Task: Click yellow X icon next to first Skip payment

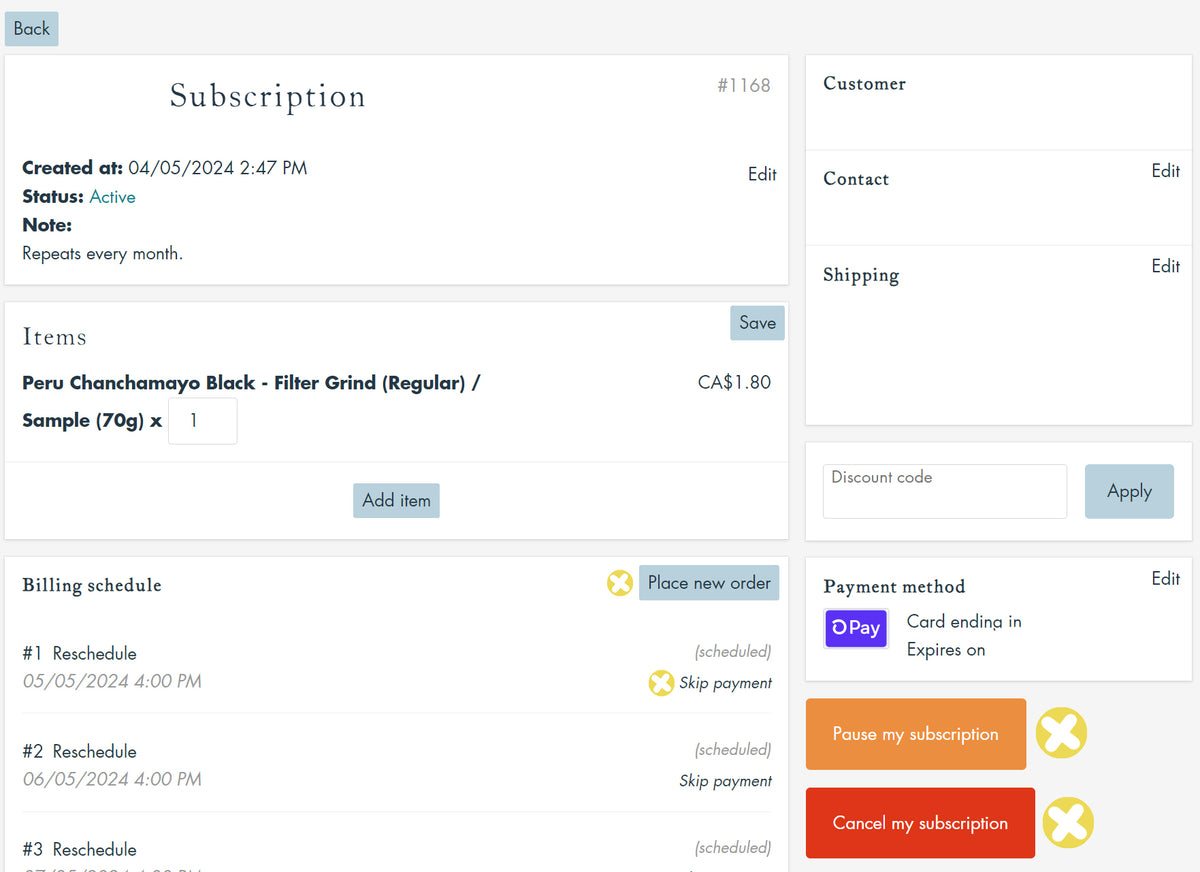Action: click(661, 683)
